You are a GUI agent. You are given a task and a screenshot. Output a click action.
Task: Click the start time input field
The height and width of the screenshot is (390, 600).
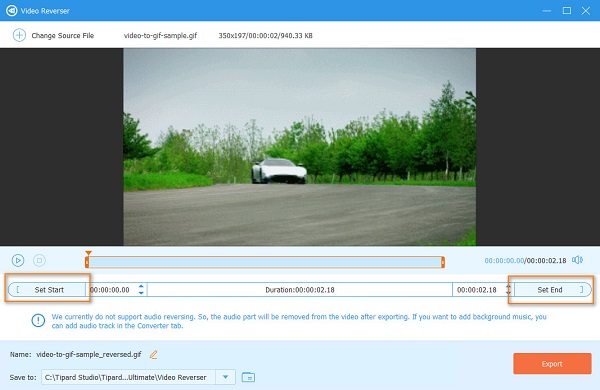point(113,290)
